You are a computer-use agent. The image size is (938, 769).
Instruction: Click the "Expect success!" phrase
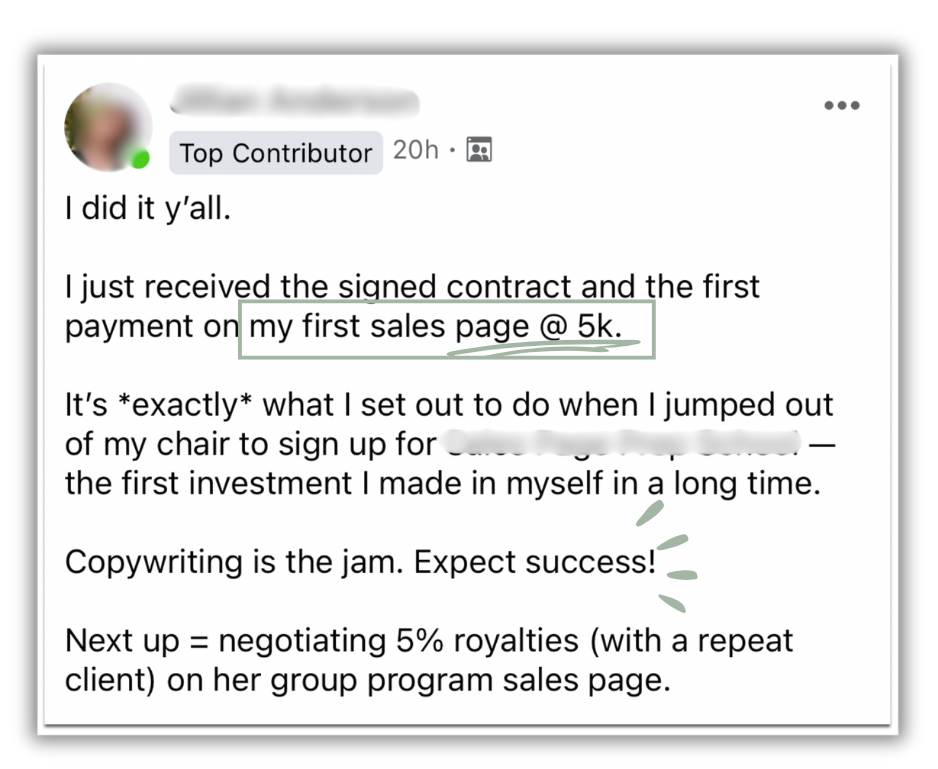point(534,561)
